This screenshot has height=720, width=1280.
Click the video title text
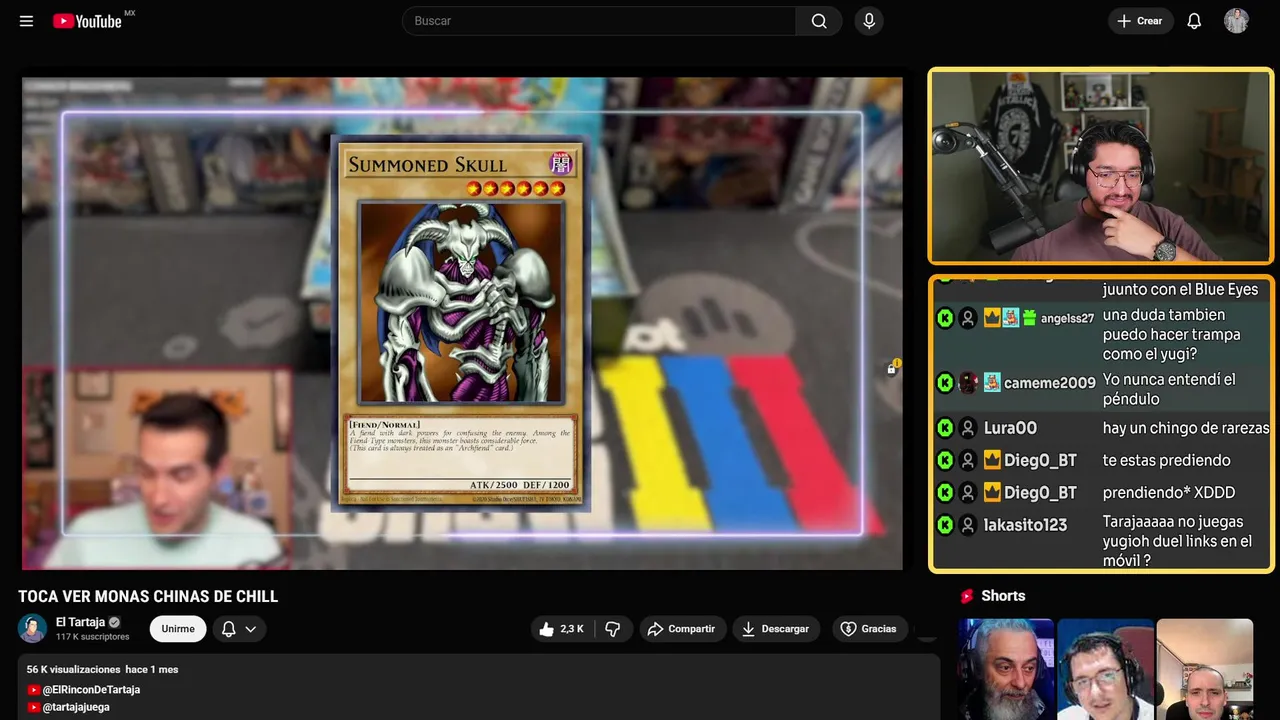point(148,597)
